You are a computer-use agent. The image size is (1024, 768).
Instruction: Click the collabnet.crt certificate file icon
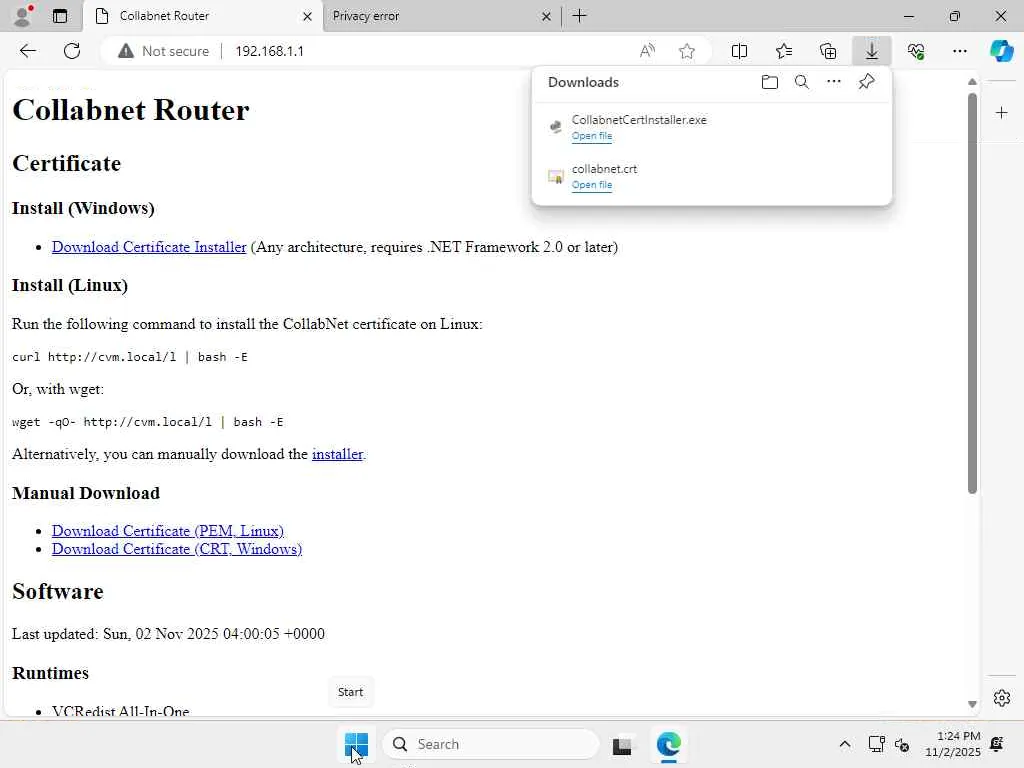556,176
